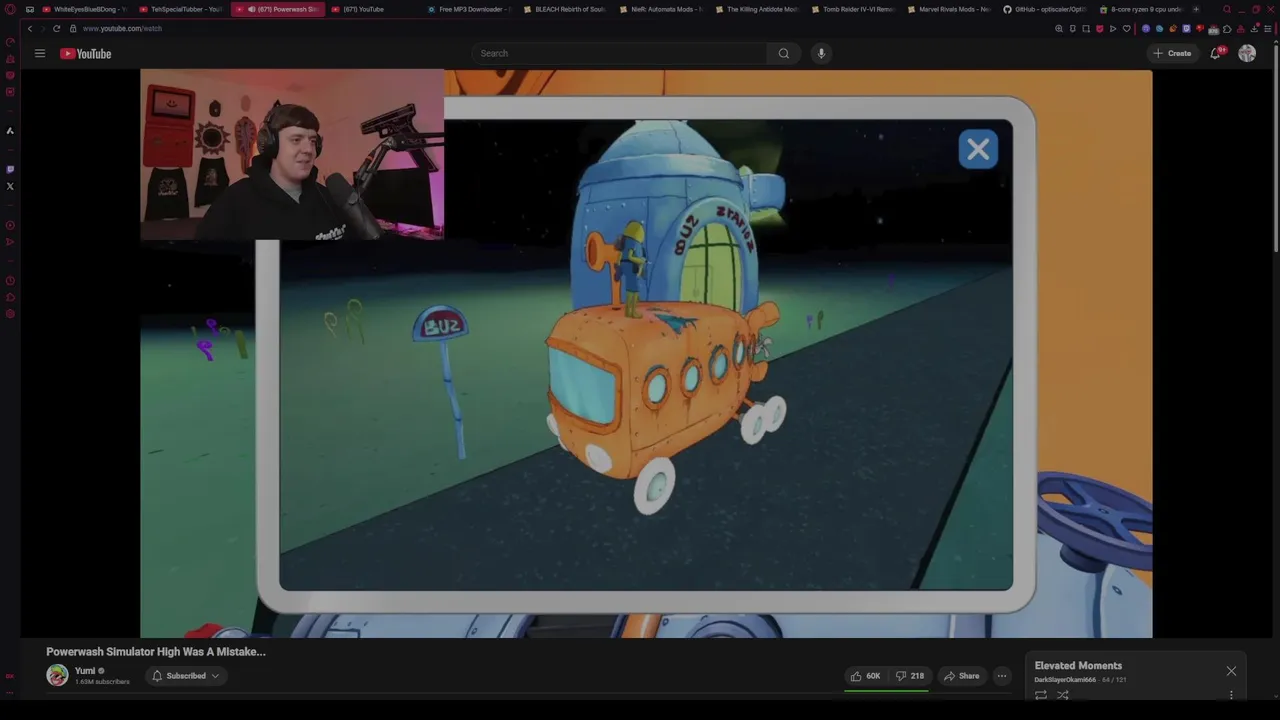This screenshot has height=720, width=1280.
Task: Select video title Powerwash Simulator High Was A Mistake
Action: point(156,651)
